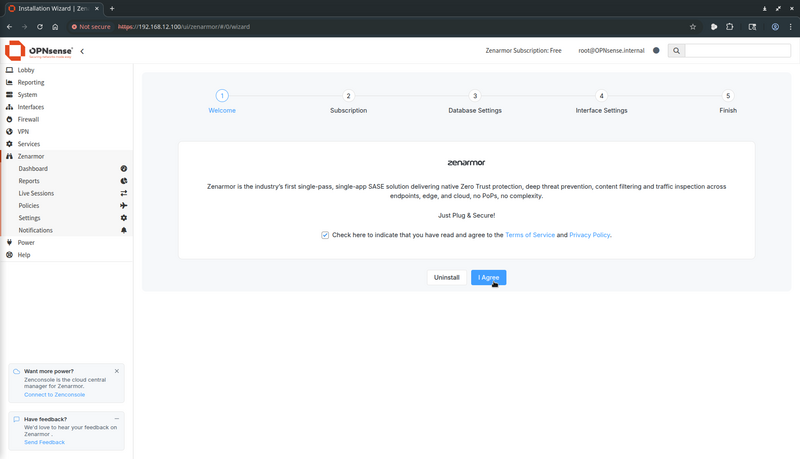The image size is (800, 459).
Task: Open Zenarmor Reports
Action: click(29, 181)
